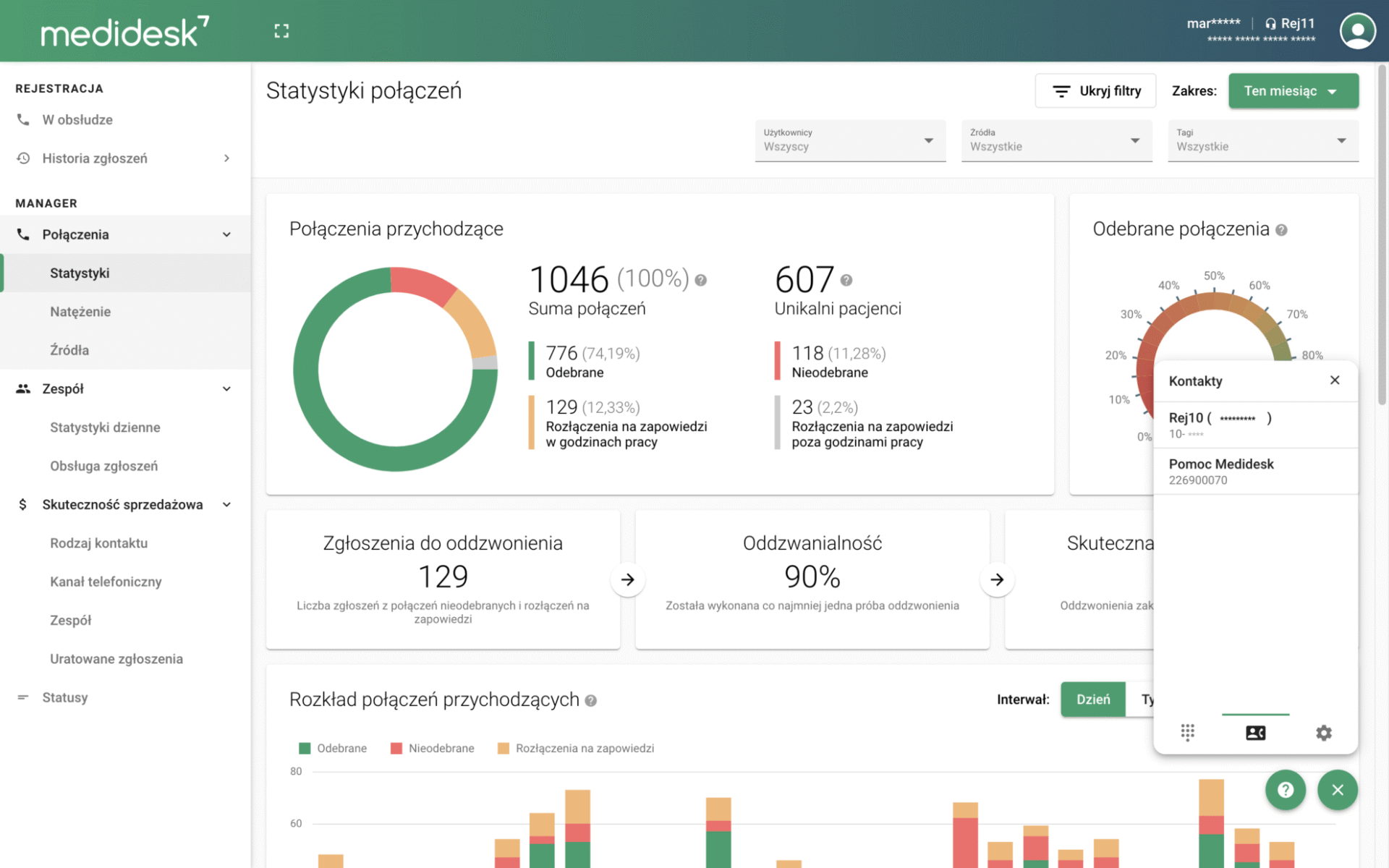1389x868 pixels.
Task: Open dial pad tab in Kontakty widget
Action: pos(1187,733)
